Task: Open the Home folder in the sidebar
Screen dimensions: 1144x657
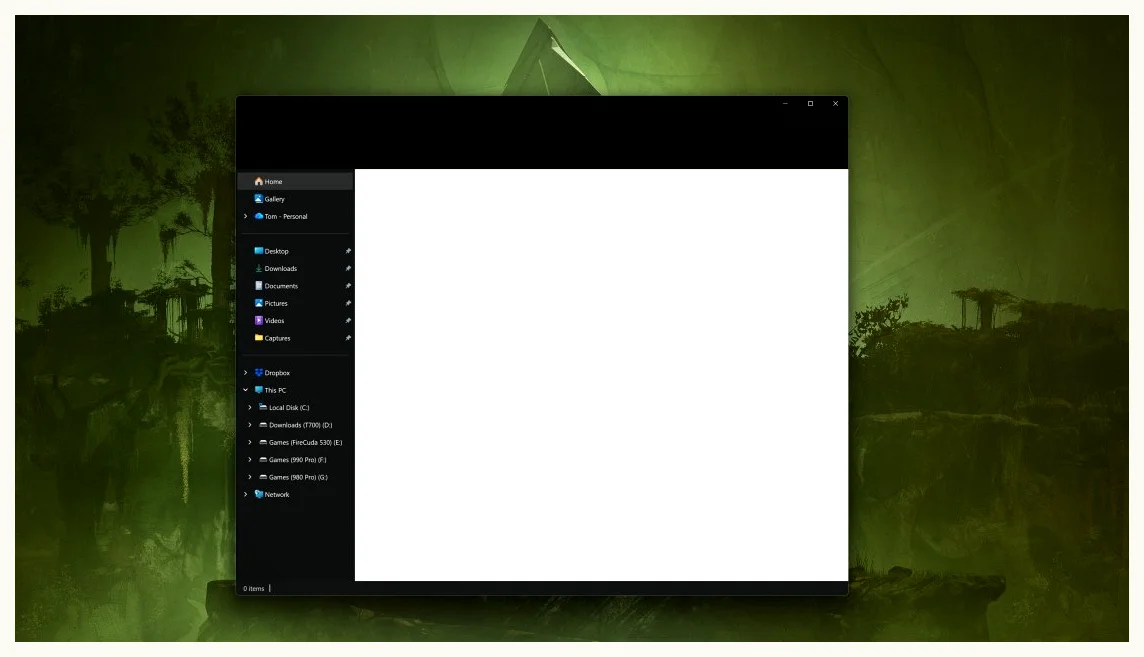Action: [x=273, y=182]
